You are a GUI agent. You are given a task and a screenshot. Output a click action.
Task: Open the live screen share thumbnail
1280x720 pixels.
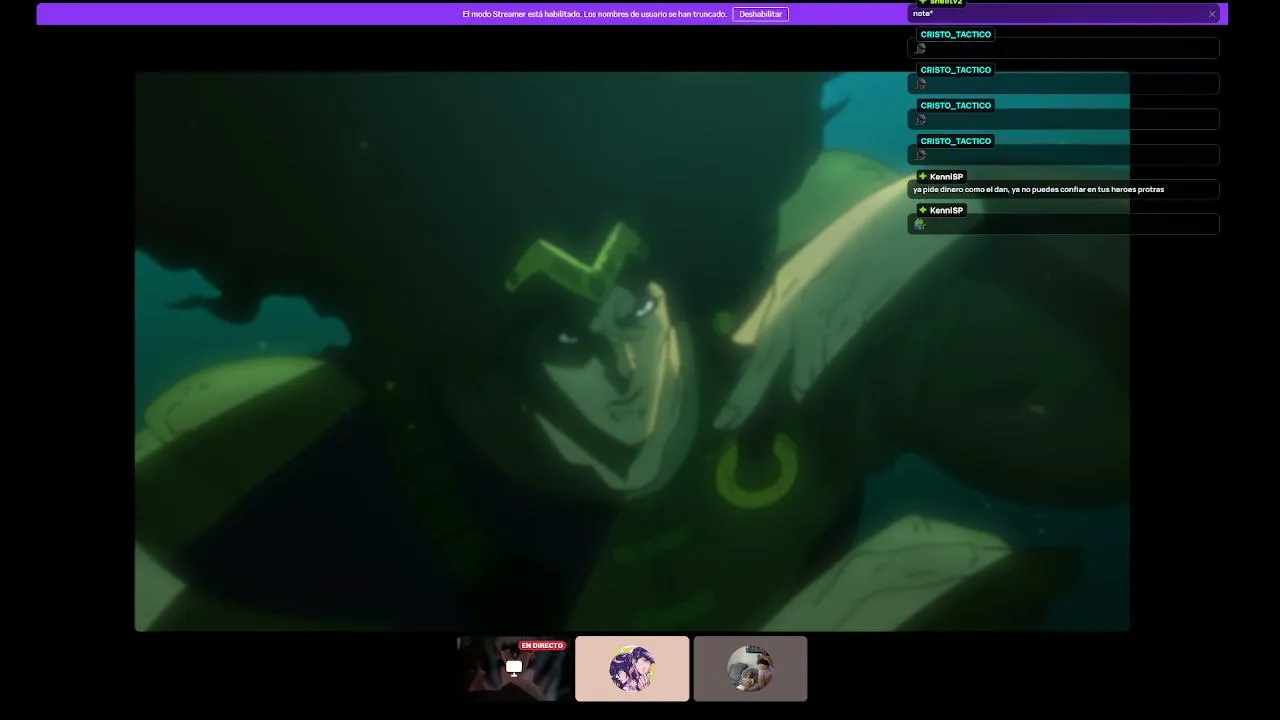(514, 668)
